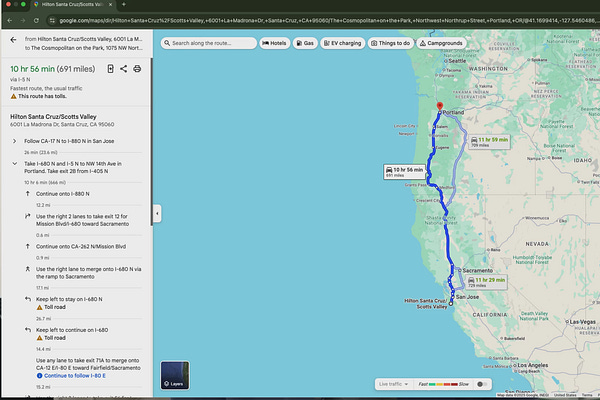The width and height of the screenshot is (600, 400).
Task: Click the green macOS fullscreen window button
Action: pos(23,4)
